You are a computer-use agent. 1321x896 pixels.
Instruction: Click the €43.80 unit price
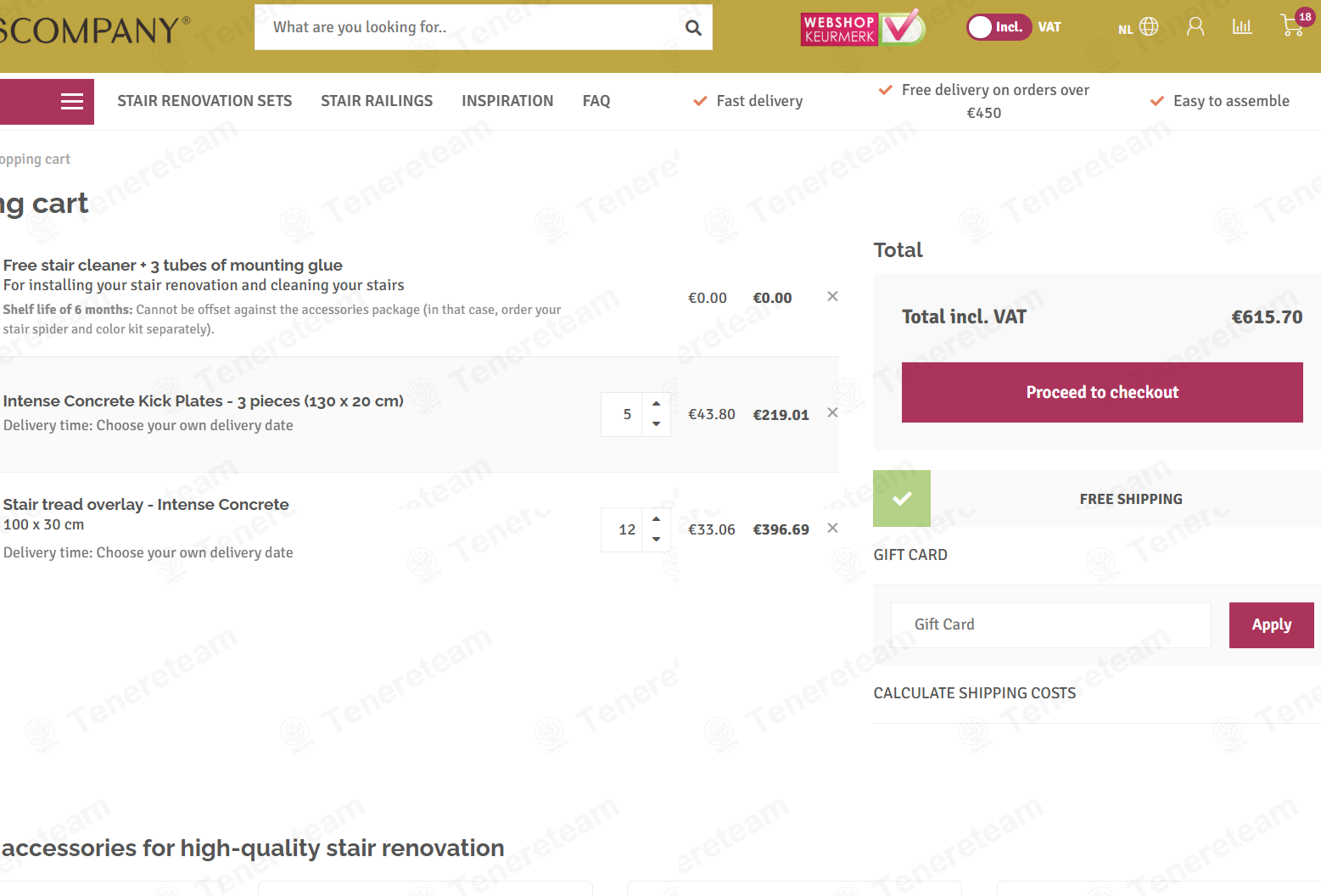(x=711, y=414)
